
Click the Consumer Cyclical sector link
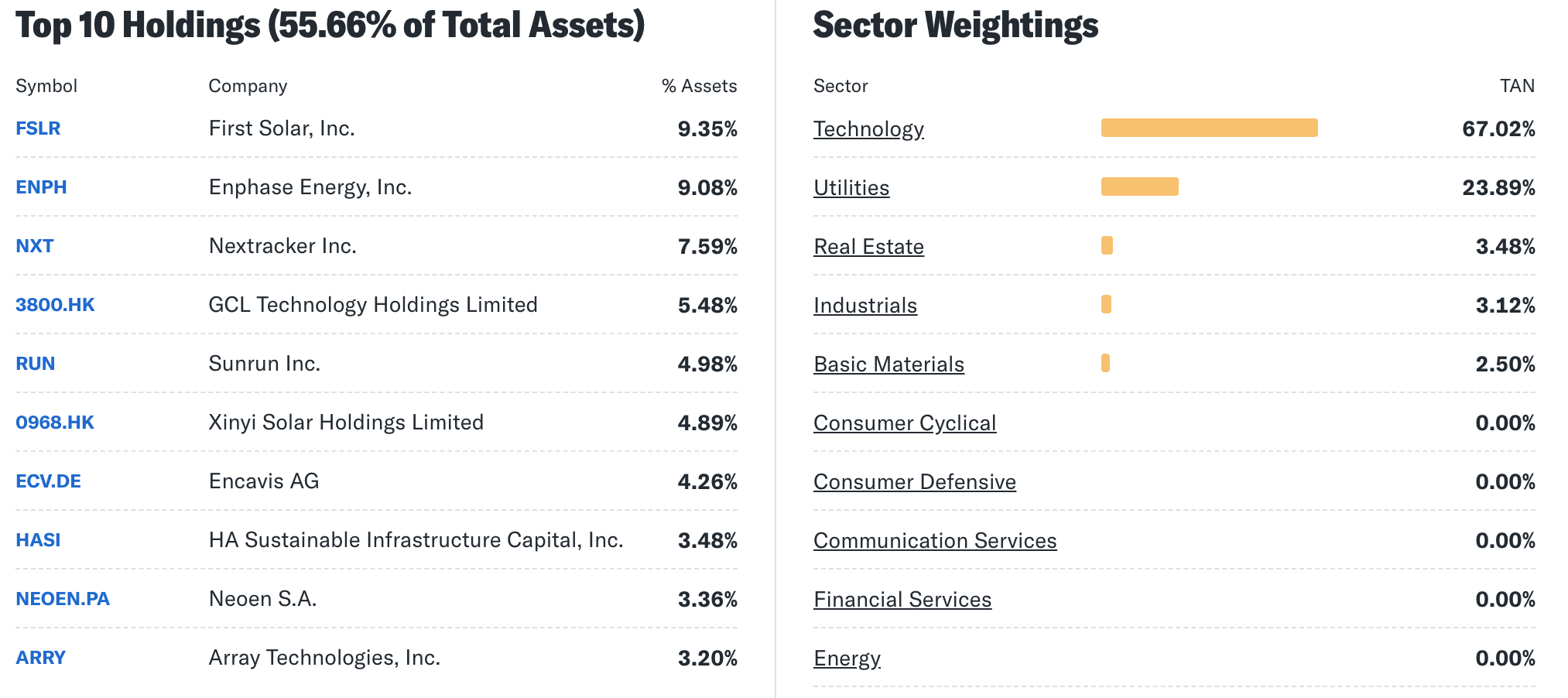[x=905, y=423]
